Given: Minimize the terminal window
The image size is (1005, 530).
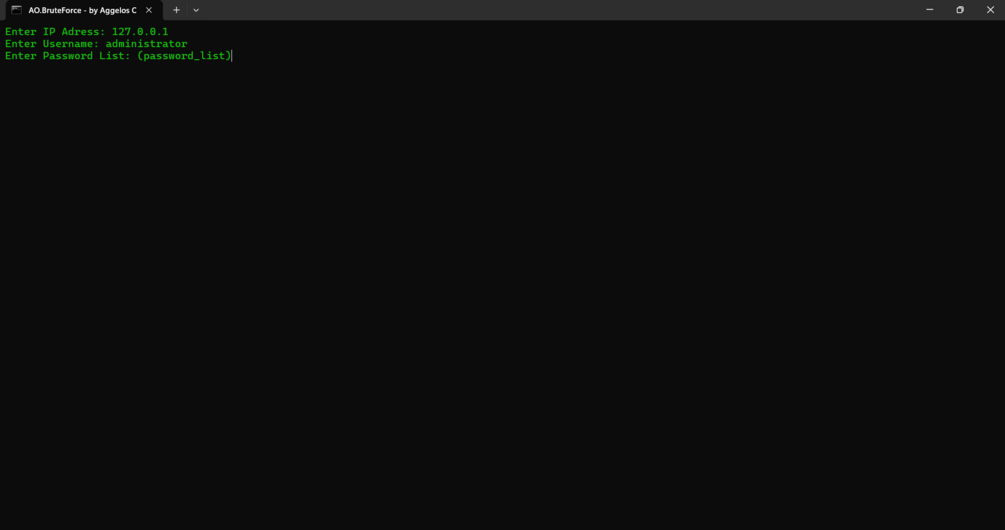Looking at the screenshot, I should point(929,10).
